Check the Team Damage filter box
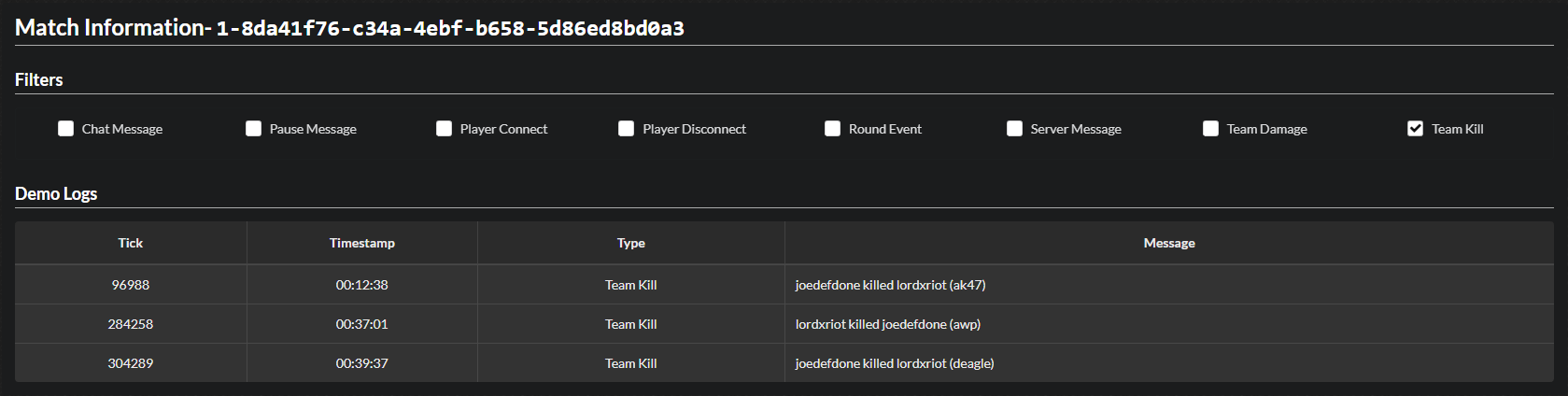Viewport: 1568px width, 396px height. pos(1211,129)
